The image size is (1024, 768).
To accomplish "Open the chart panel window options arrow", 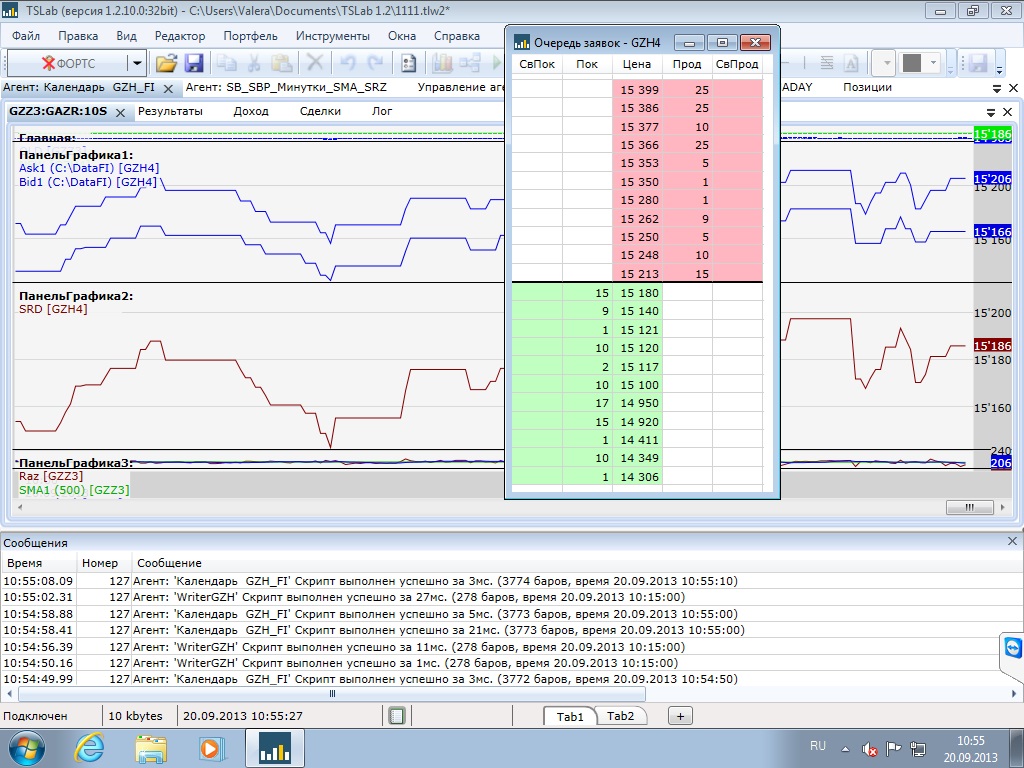I will (x=991, y=112).
